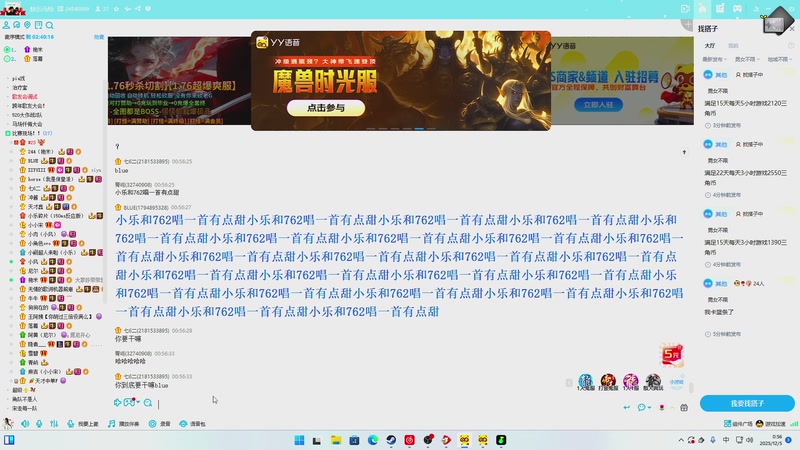Click the channel search magnifier icon
The height and width of the screenshot is (450, 800).
(x=49, y=25)
